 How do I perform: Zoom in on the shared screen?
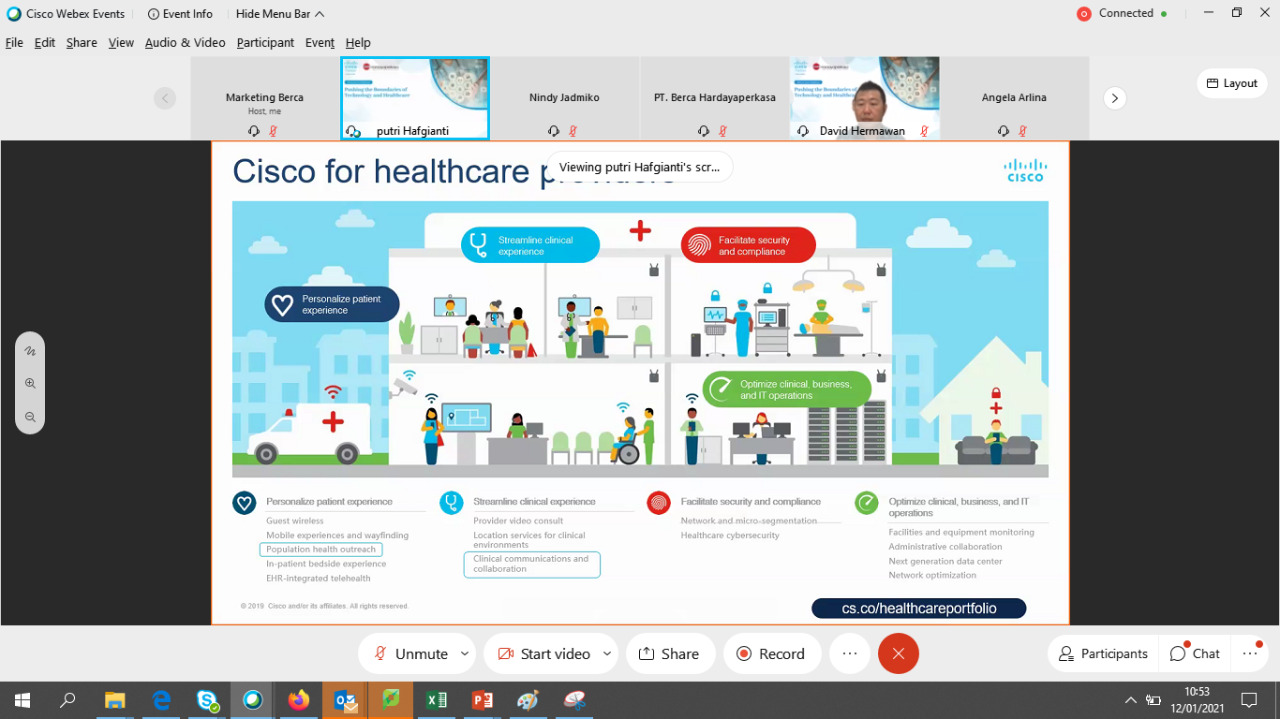coord(30,383)
